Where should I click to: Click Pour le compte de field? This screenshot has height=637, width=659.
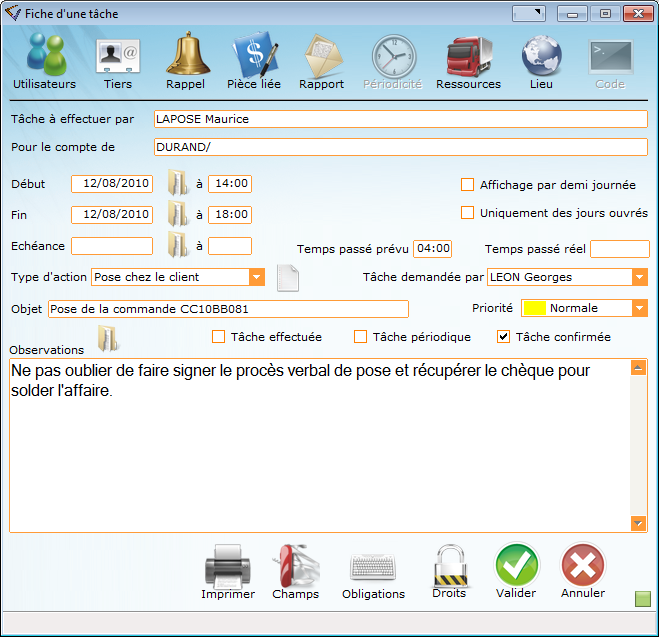click(x=401, y=147)
